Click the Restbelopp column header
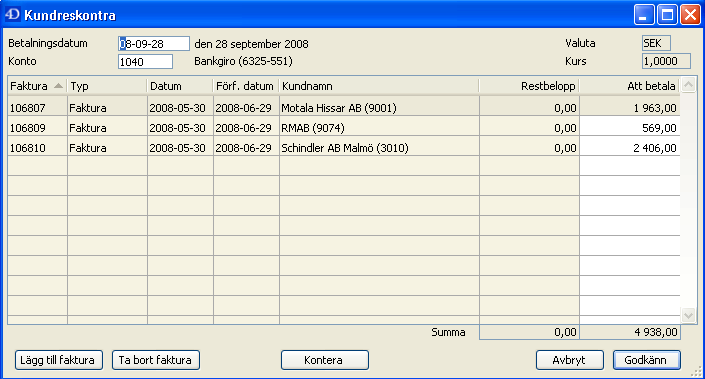 coord(529,86)
